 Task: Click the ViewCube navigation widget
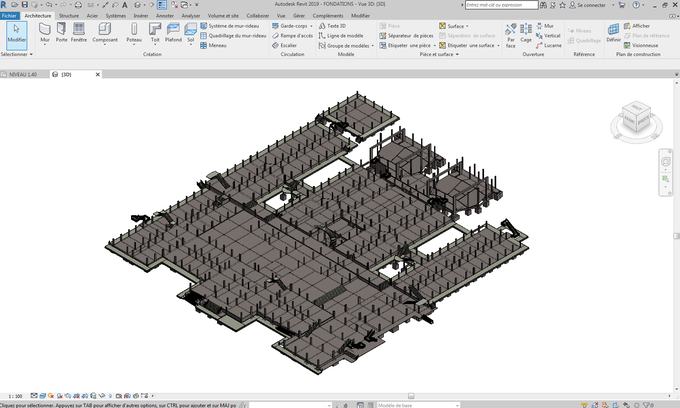click(636, 121)
